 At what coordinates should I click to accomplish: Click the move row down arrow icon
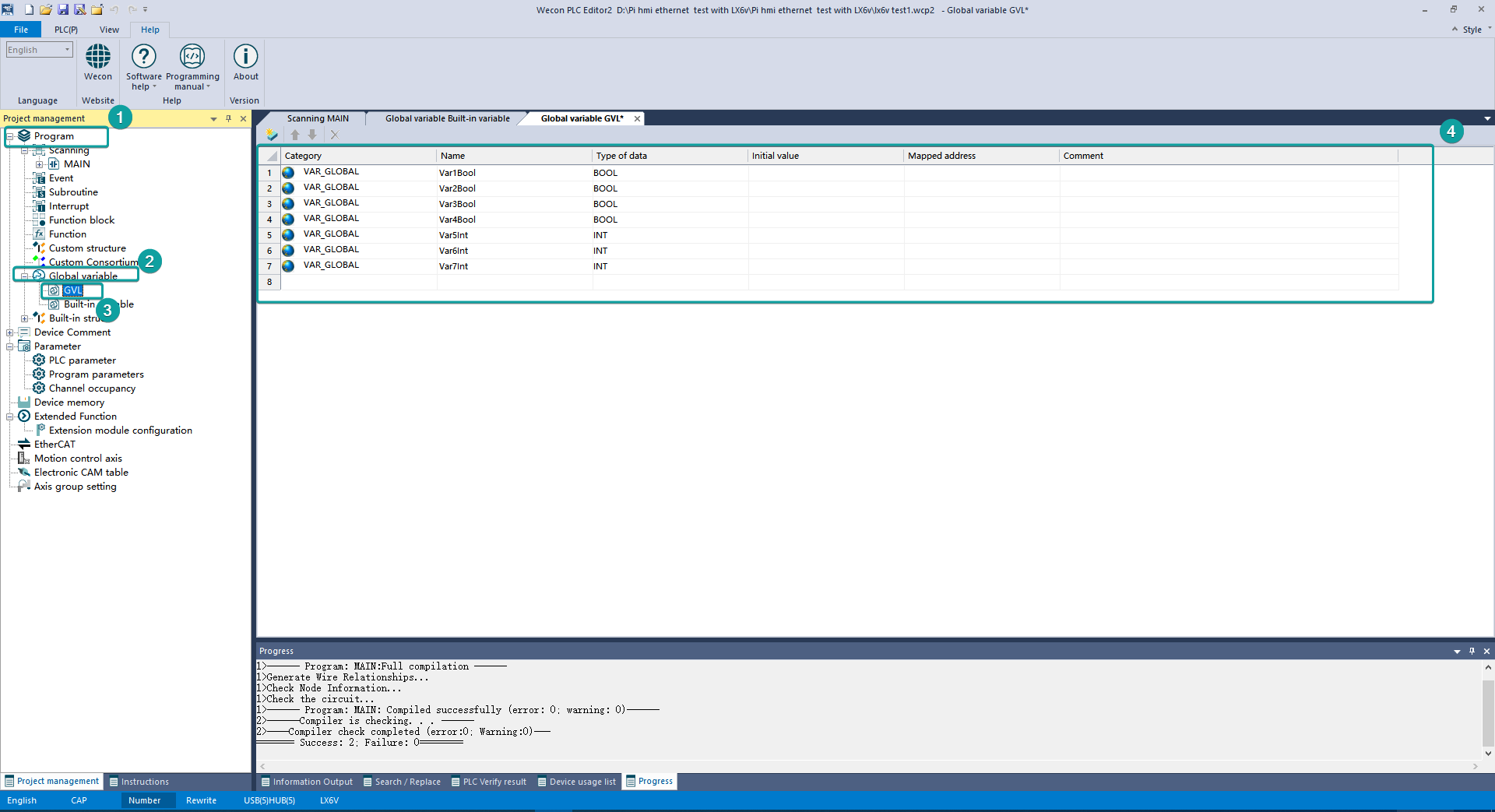[312, 135]
